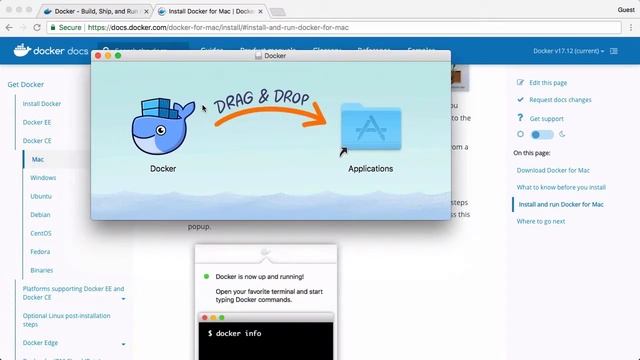The width and height of the screenshot is (640, 360).
Task: Click the Secure padlock icon
Action: pyautogui.click(x=53, y=27)
